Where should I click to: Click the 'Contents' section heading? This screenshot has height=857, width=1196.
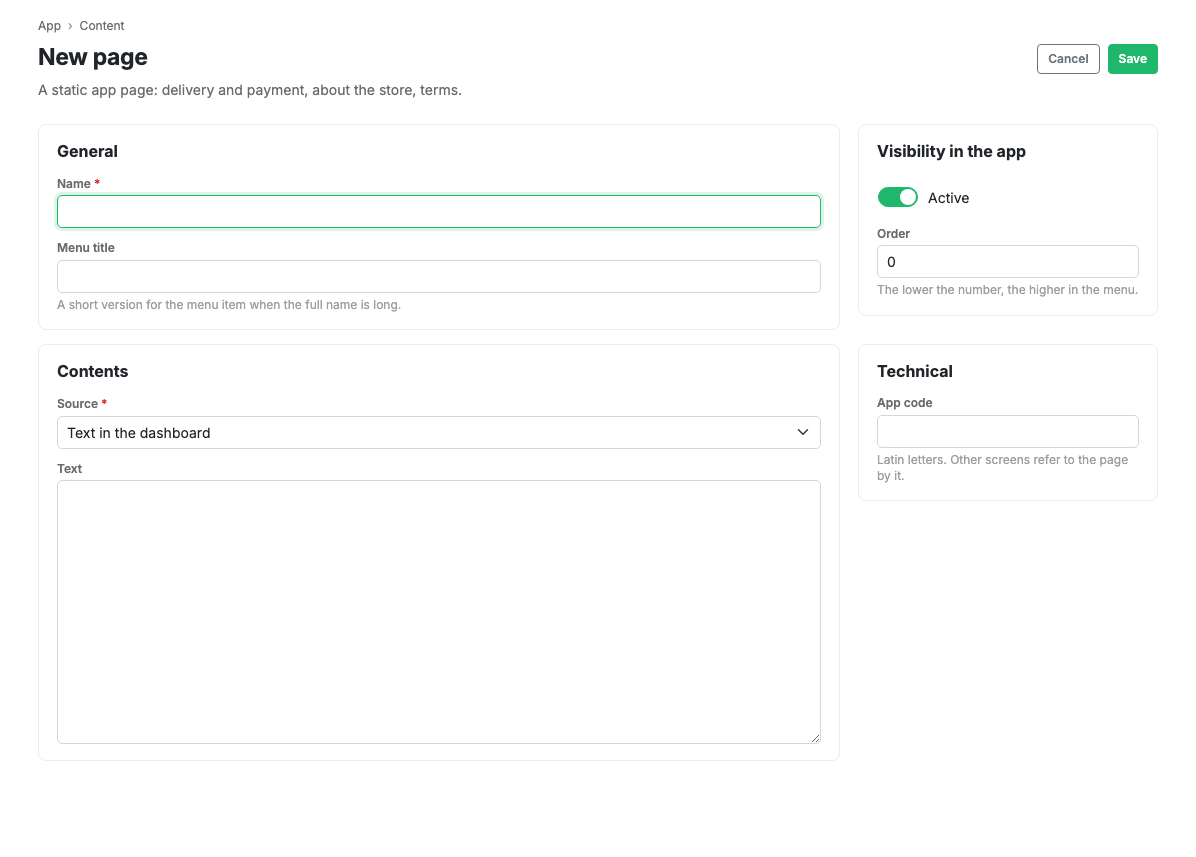pos(93,371)
